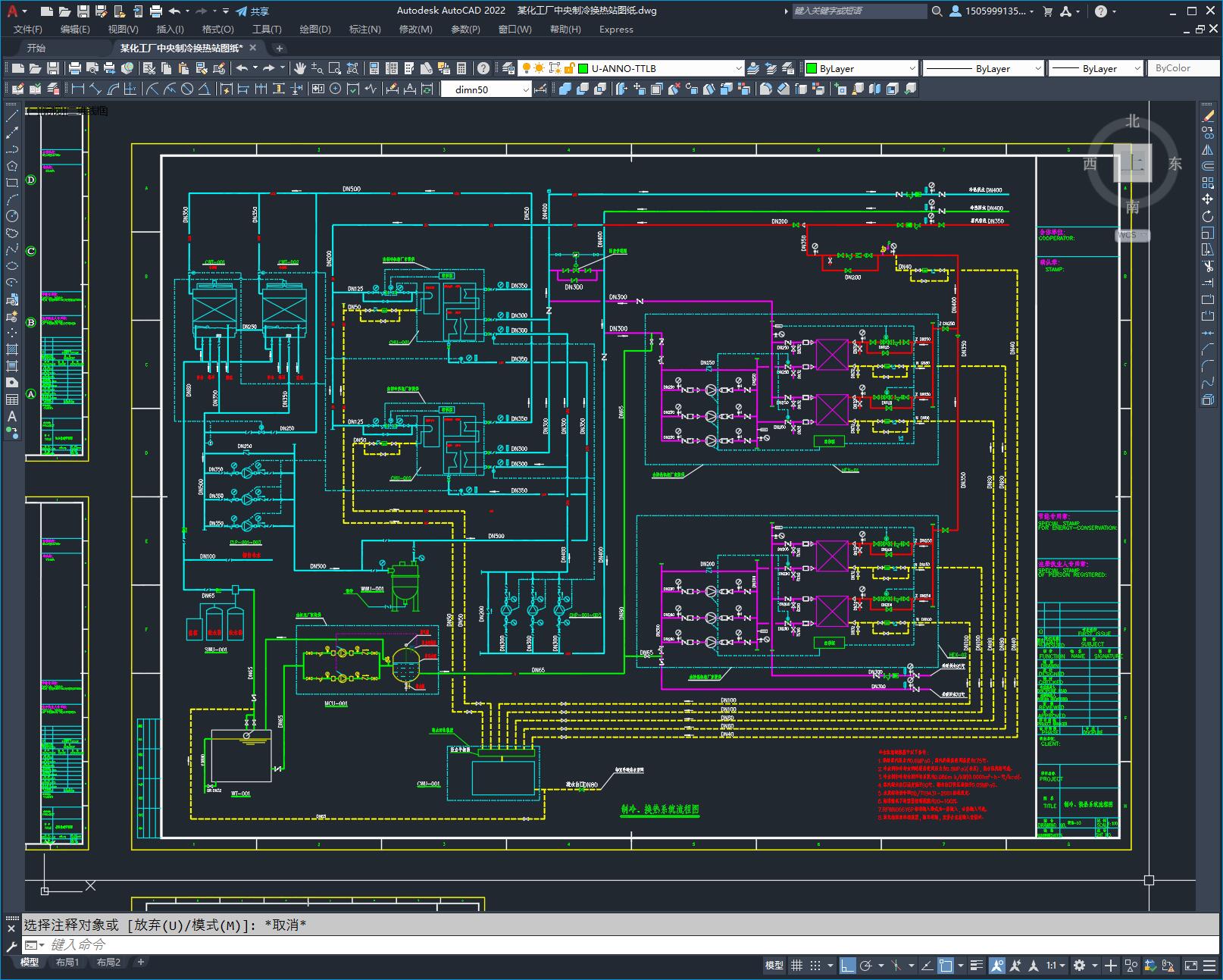The width and height of the screenshot is (1223, 980).
Task: Expand the 1:1 annotation scale dropdown
Action: (x=1056, y=966)
